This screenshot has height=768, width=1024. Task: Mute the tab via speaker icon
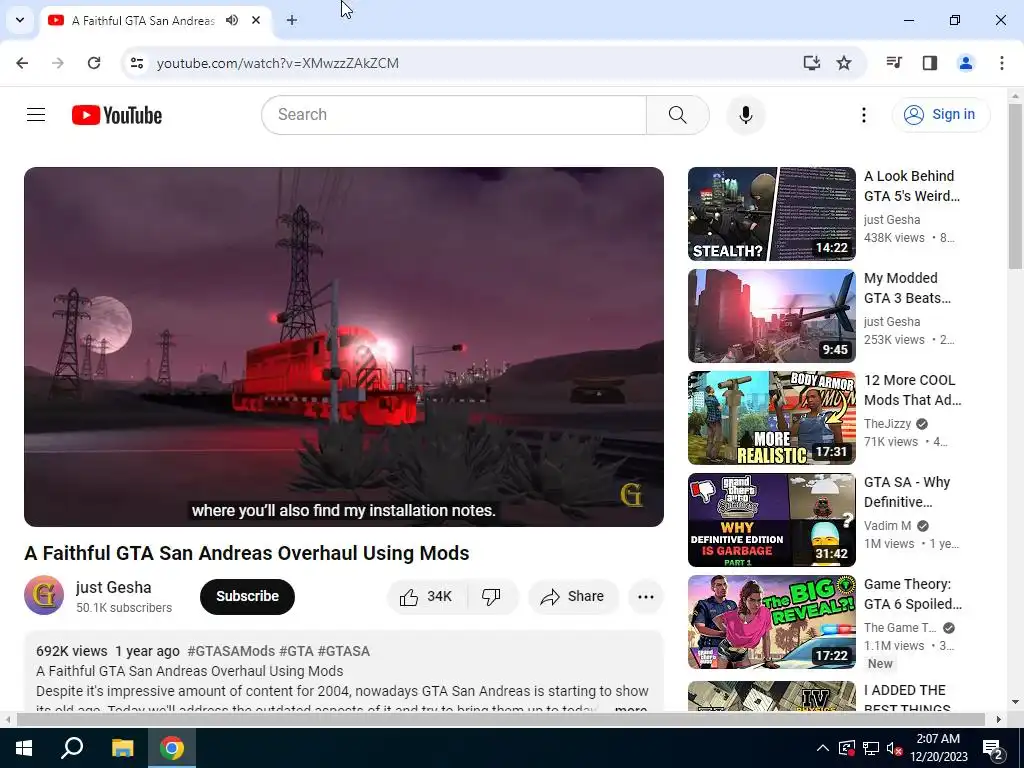(232, 20)
